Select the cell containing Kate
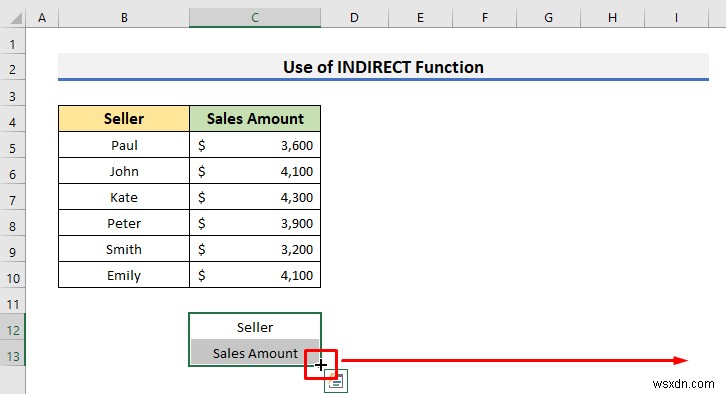 (124, 197)
